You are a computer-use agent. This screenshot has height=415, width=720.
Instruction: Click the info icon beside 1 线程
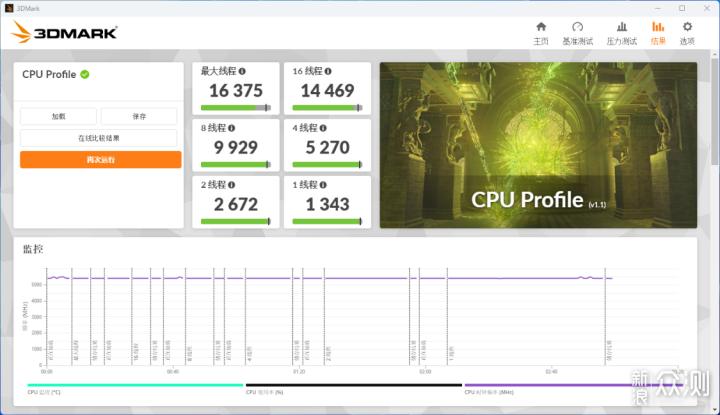click(323, 185)
